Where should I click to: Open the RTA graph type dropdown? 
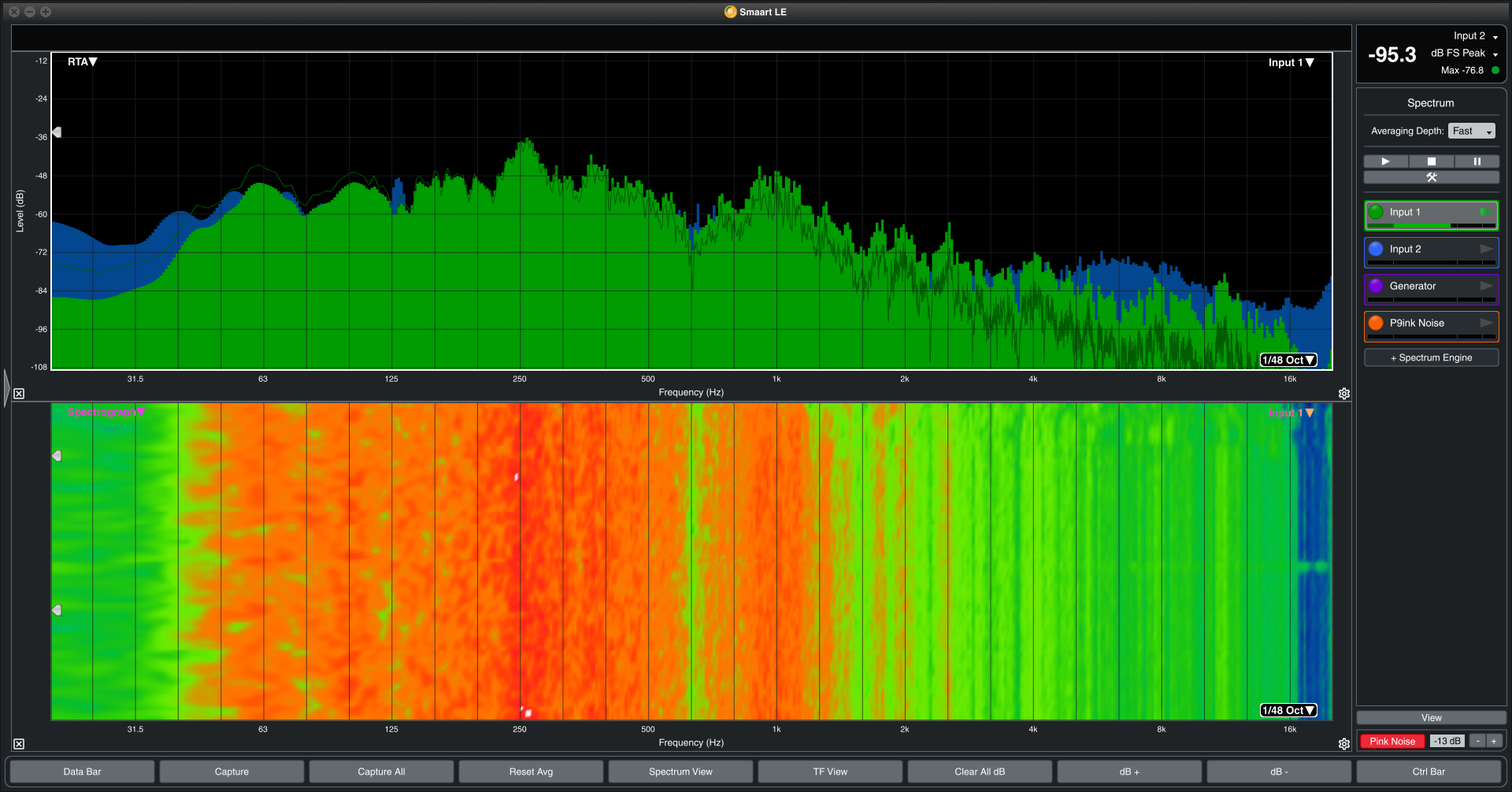pyautogui.click(x=82, y=62)
